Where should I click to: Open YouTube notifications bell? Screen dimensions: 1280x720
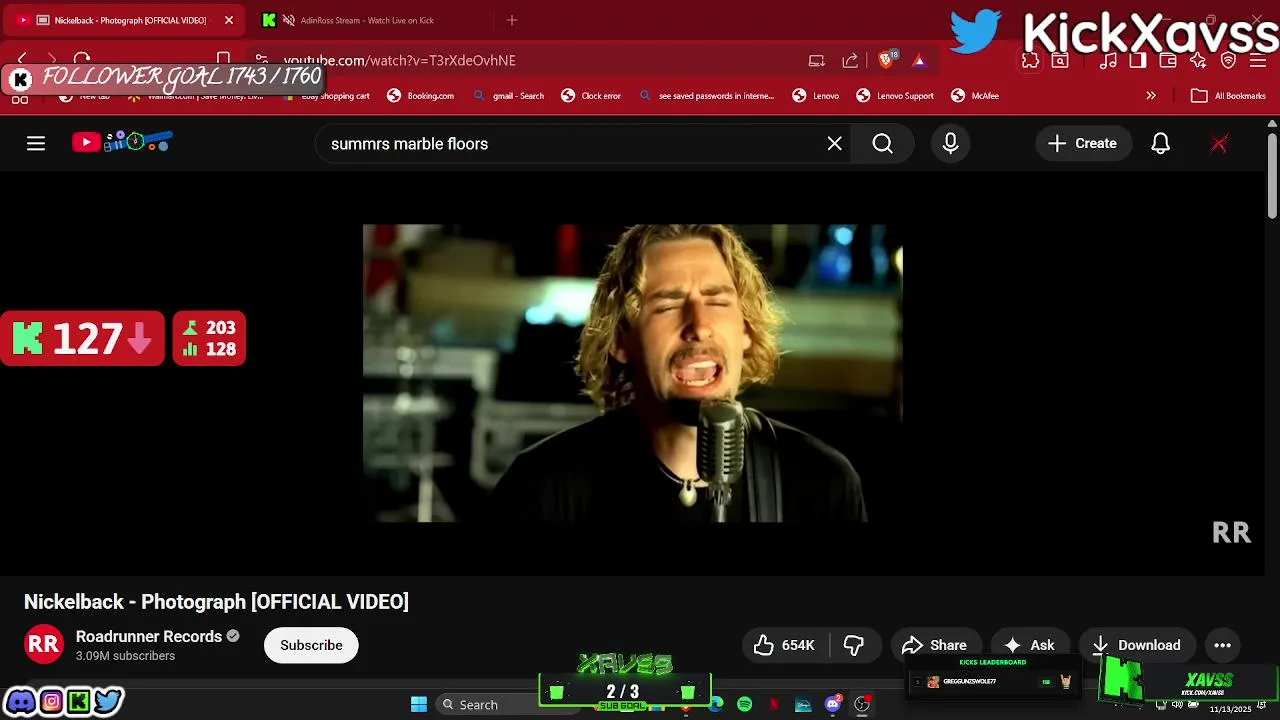[1160, 143]
